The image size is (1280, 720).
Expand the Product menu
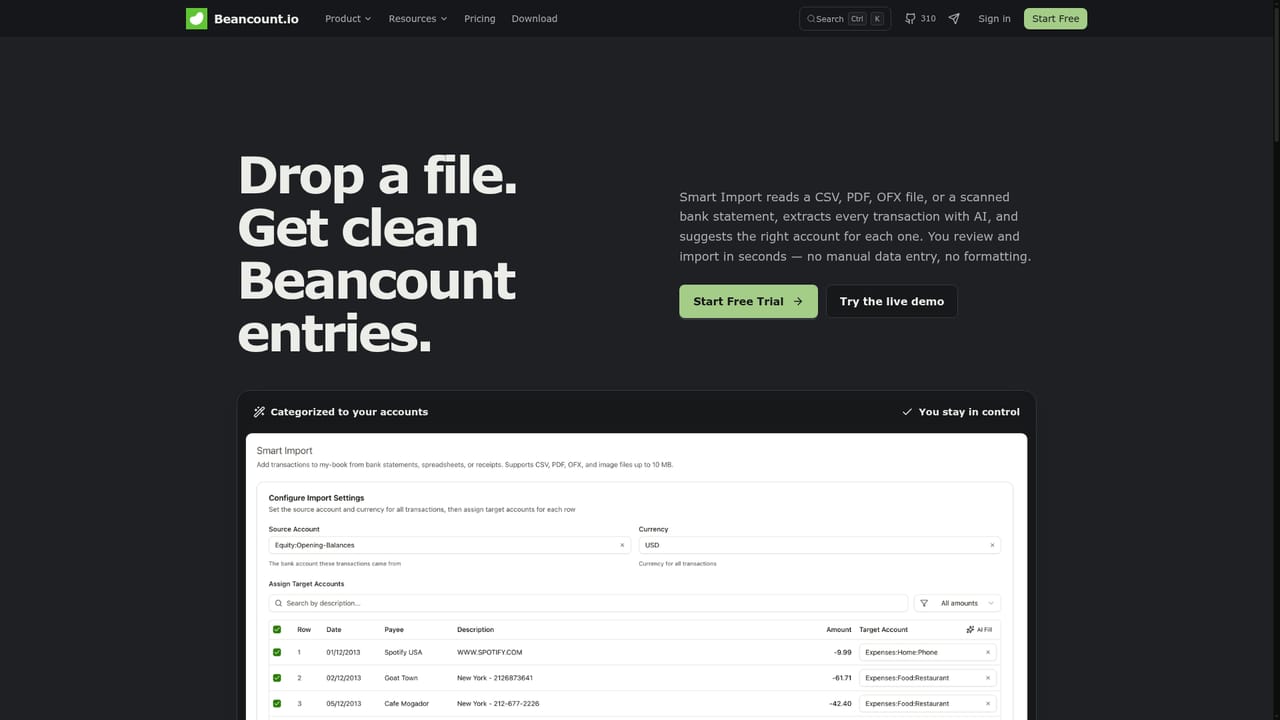348,18
